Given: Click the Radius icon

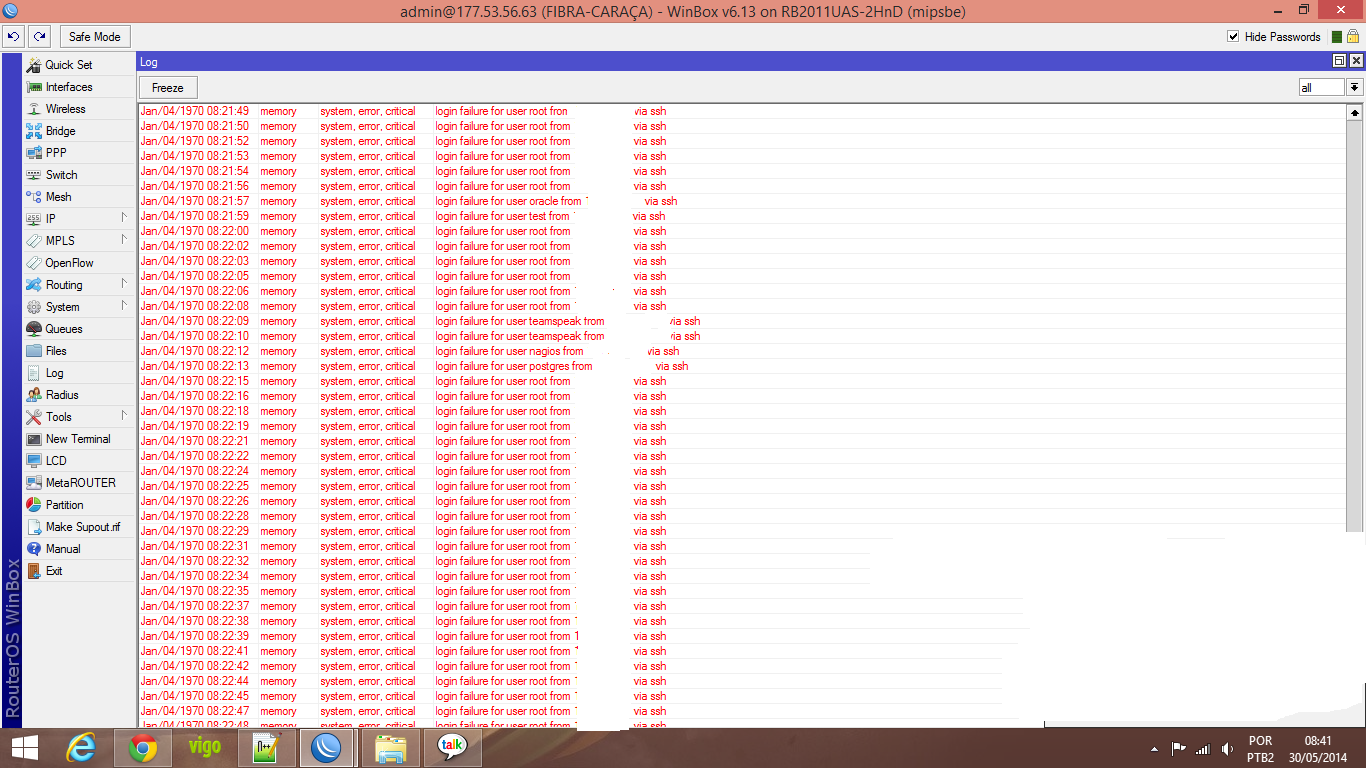Looking at the screenshot, I should (34, 395).
